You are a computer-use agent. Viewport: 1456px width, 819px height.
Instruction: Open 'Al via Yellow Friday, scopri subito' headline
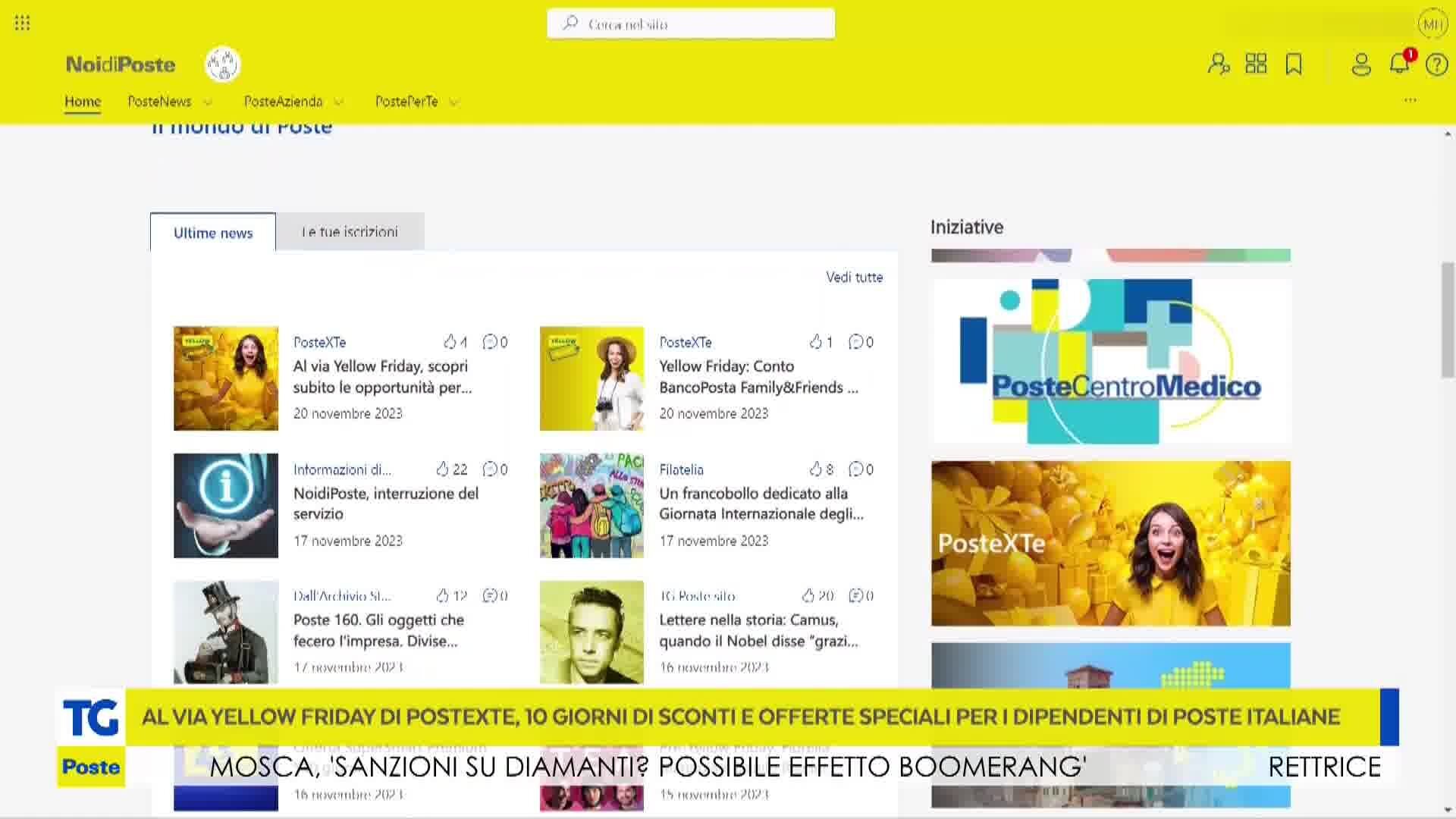[382, 377]
